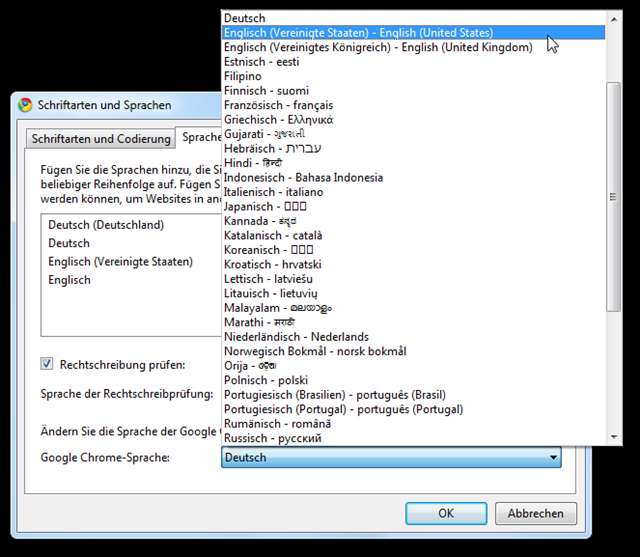The width and height of the screenshot is (640, 557).
Task: Choose Kroatisch - hrvatski
Action: [413, 264]
